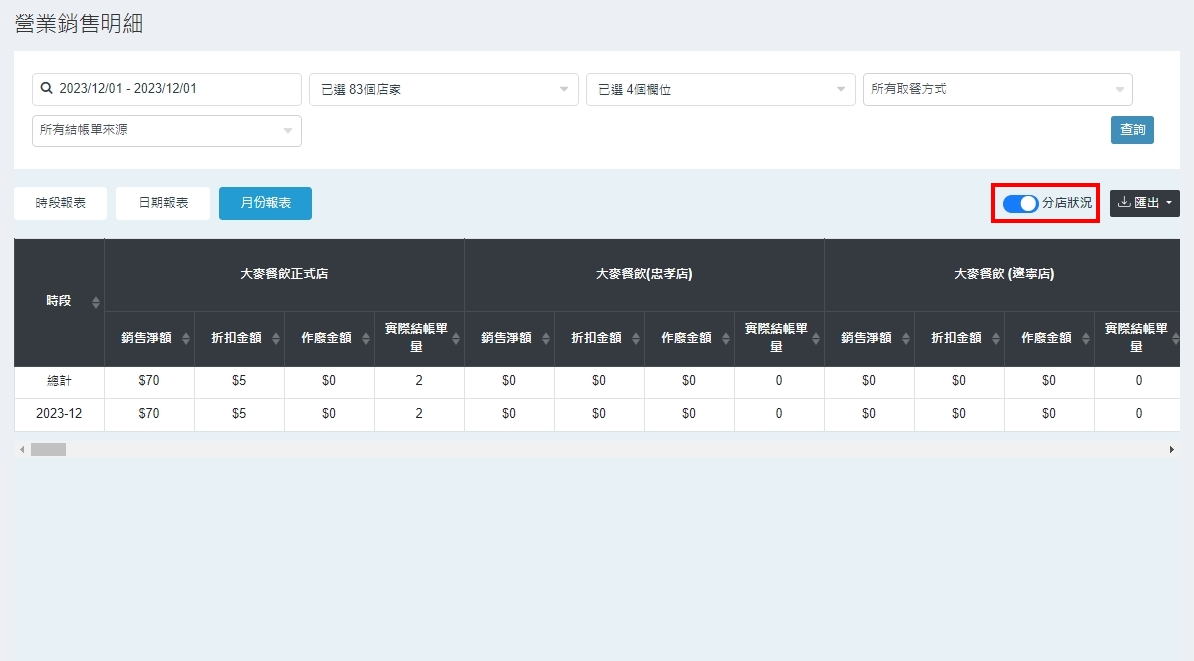Click the horizontal scrollbar right arrow
This screenshot has height=661, width=1194.
[x=1171, y=450]
